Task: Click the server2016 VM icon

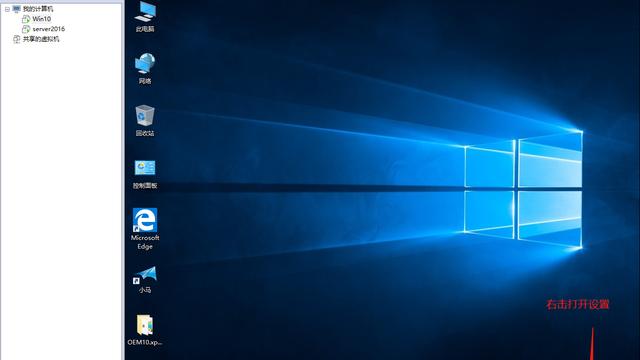Action: 26,29
